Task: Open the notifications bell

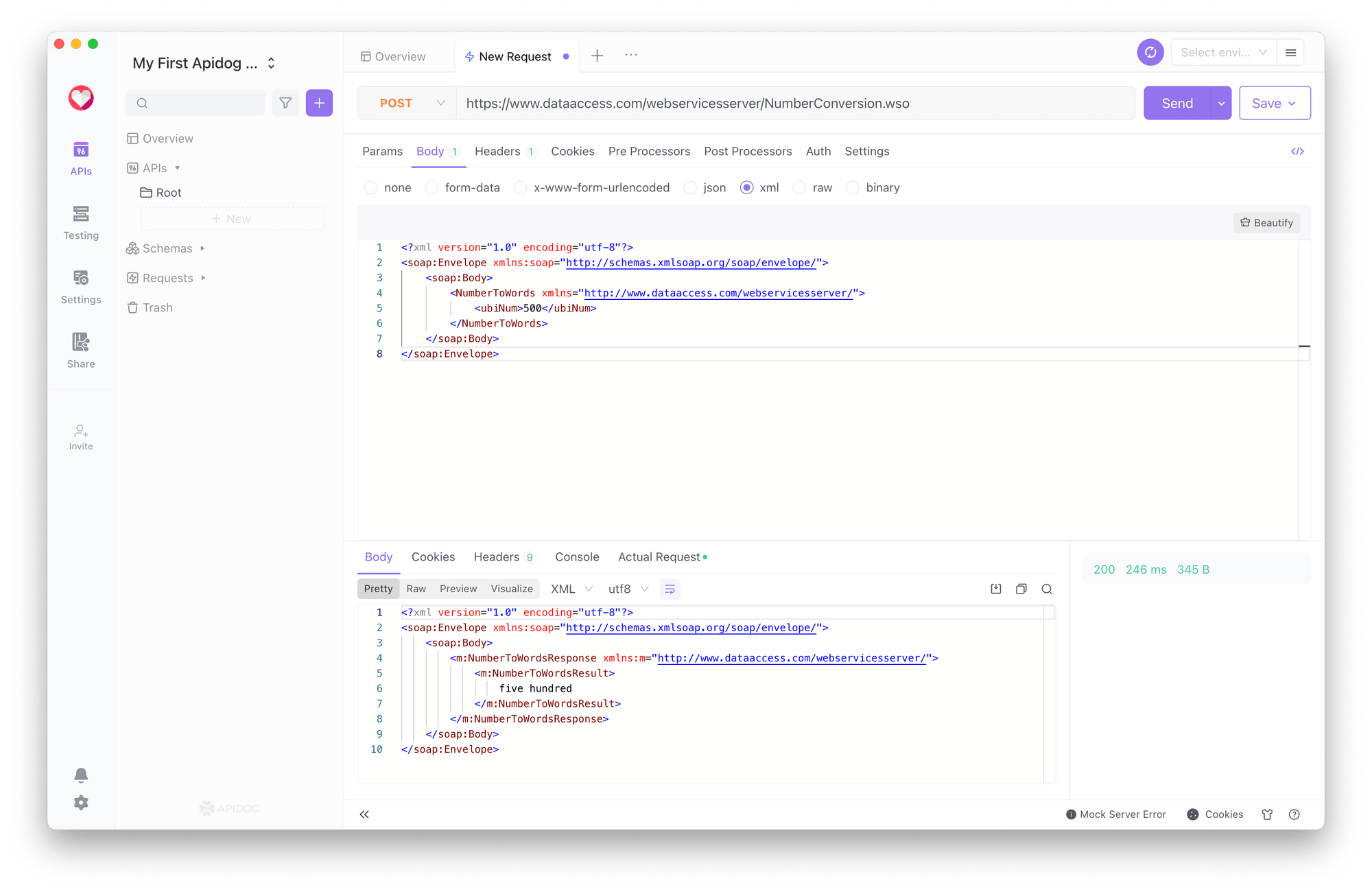Action: (x=81, y=775)
